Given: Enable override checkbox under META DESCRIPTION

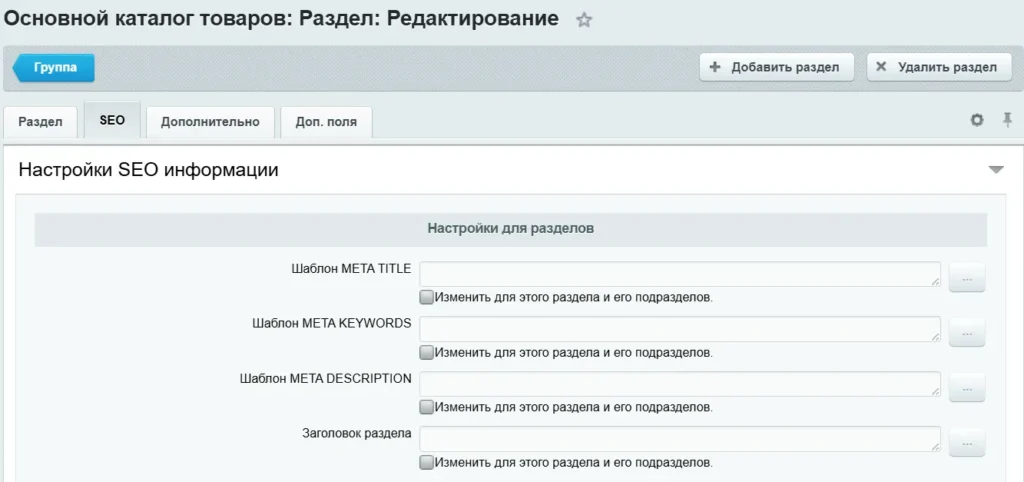Looking at the screenshot, I should pos(427,407).
